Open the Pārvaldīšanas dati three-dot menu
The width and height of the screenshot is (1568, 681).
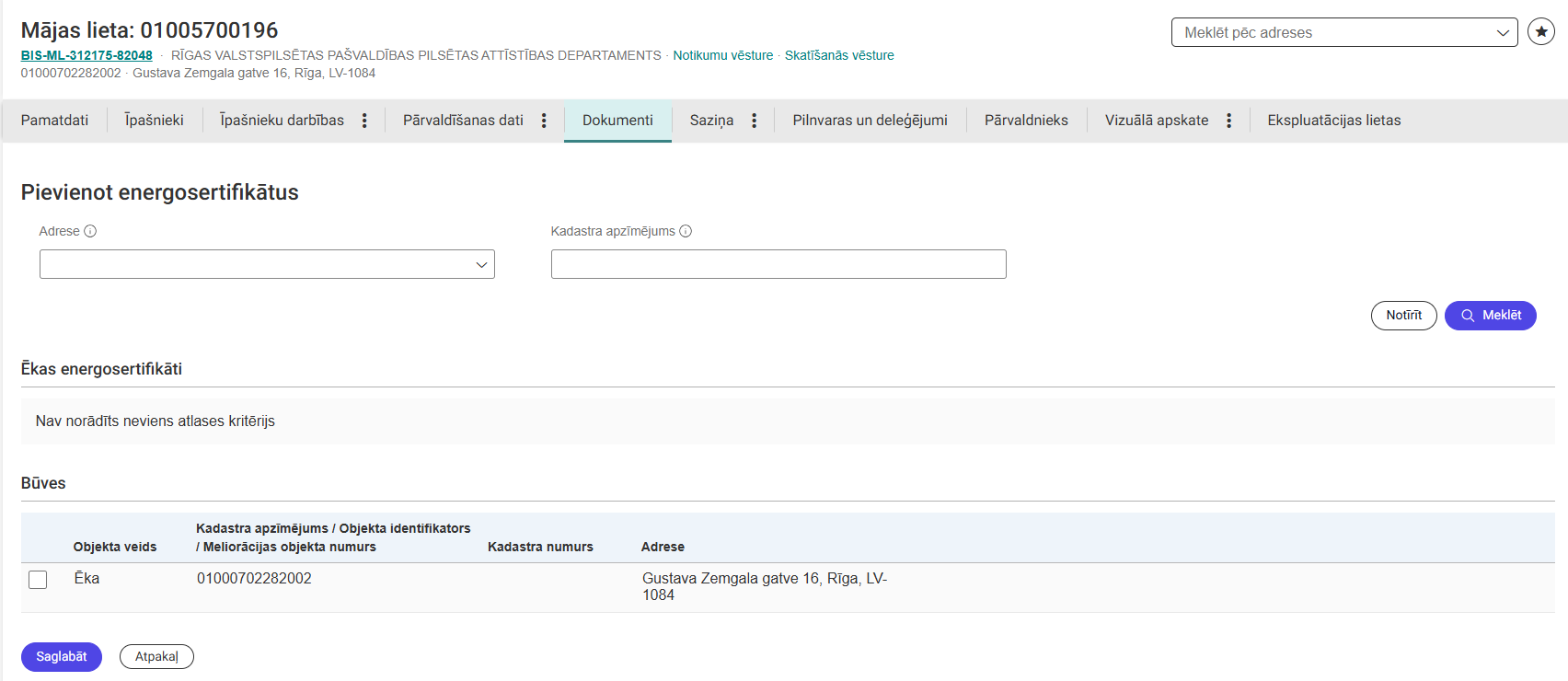pyautogui.click(x=544, y=121)
